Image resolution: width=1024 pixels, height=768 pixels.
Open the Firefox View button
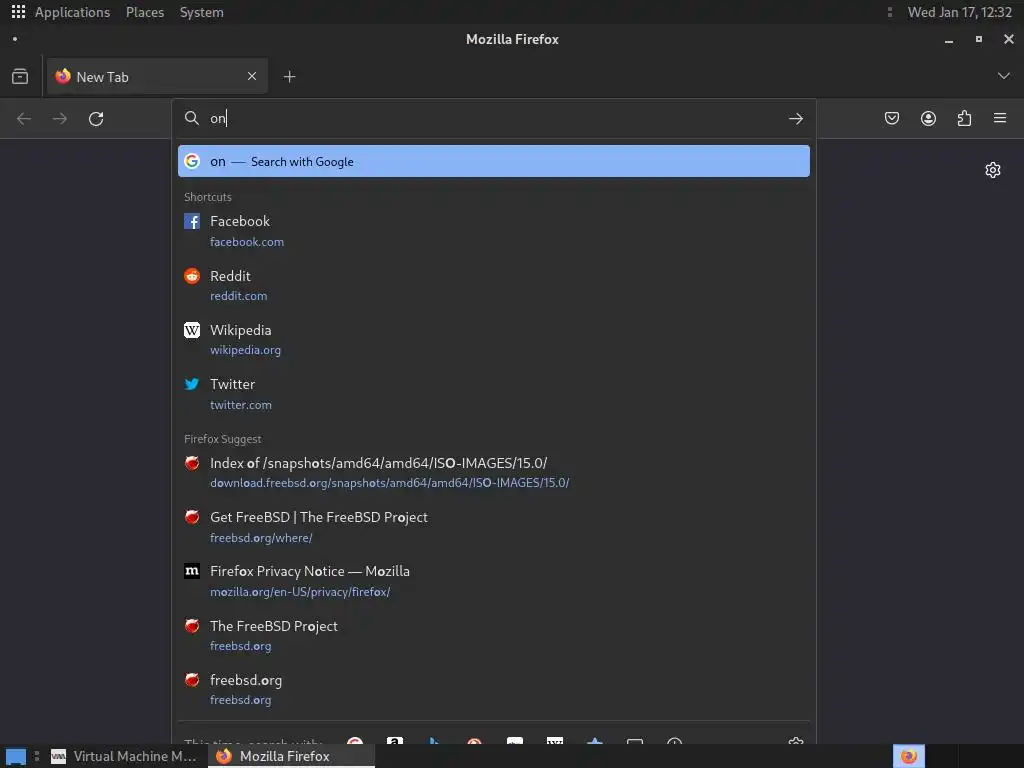pos(20,76)
